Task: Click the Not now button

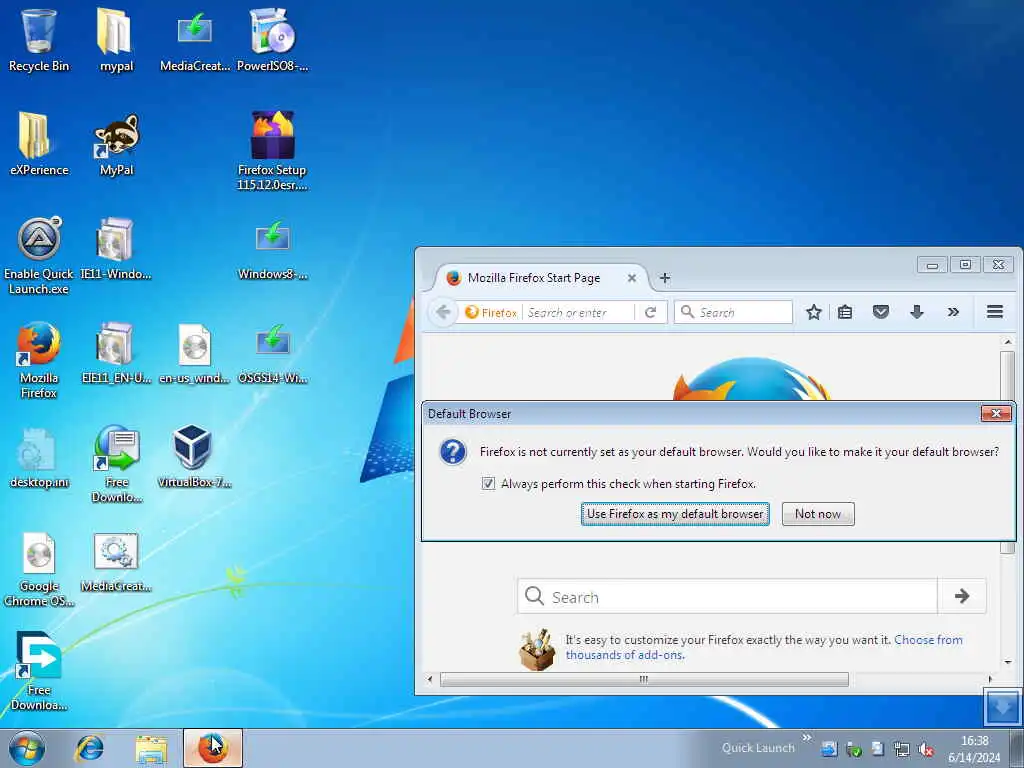Action: pos(818,514)
